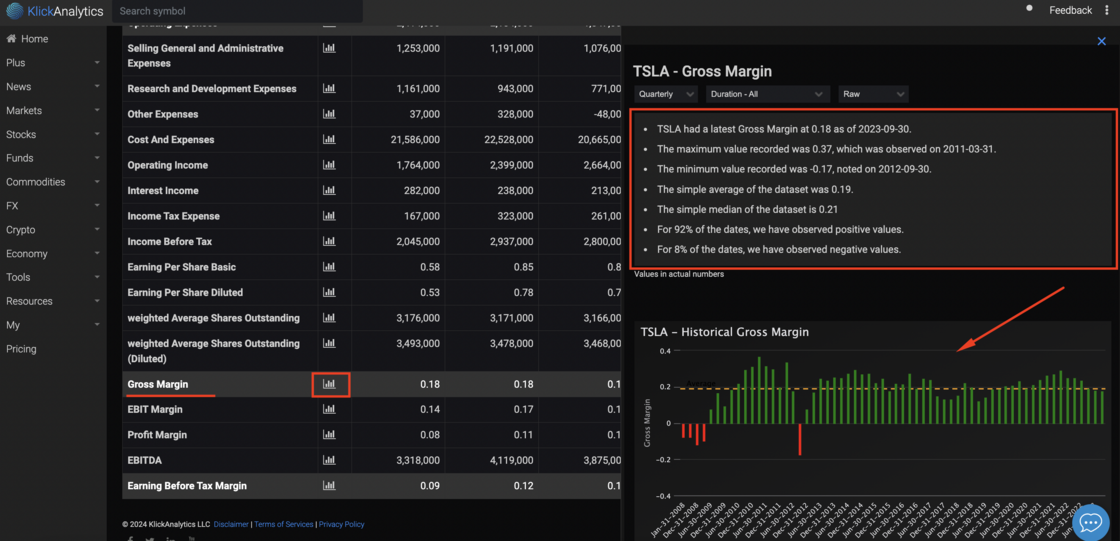Open the chat support bubble

tap(1090, 522)
